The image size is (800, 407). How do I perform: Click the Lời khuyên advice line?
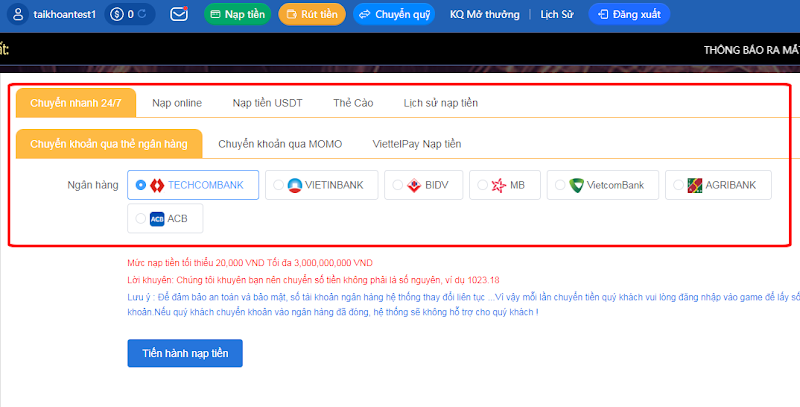pyautogui.click(x=313, y=280)
